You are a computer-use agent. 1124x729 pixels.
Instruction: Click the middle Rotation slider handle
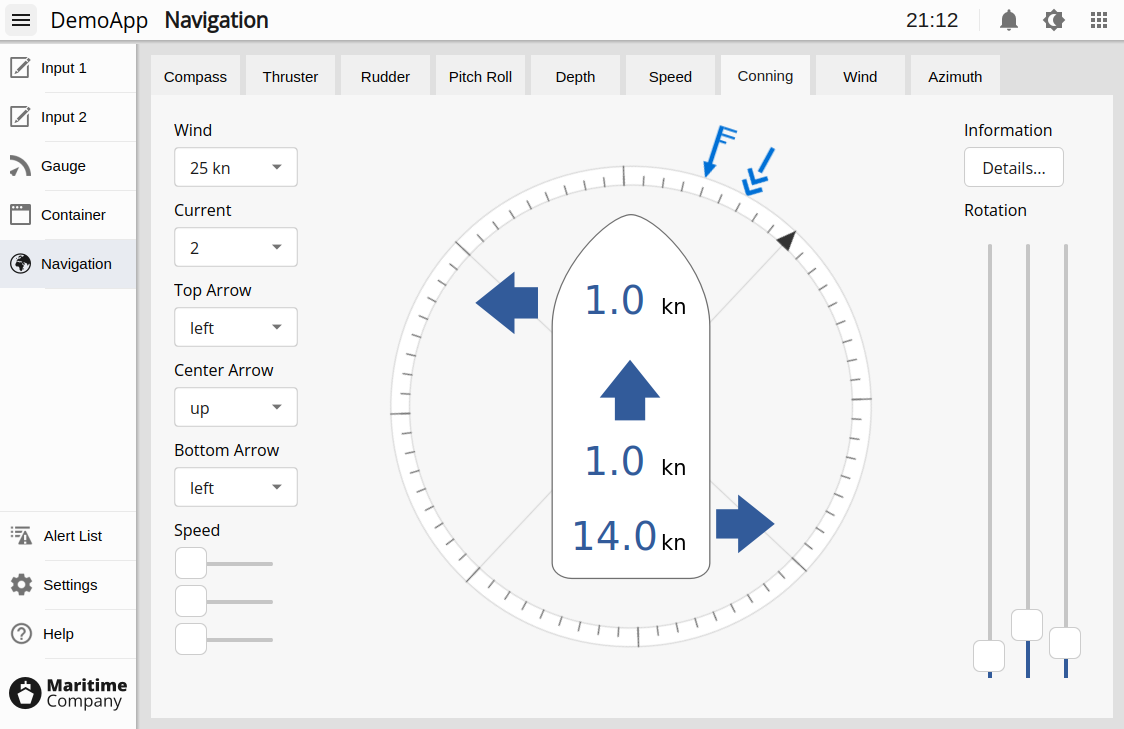point(1027,625)
